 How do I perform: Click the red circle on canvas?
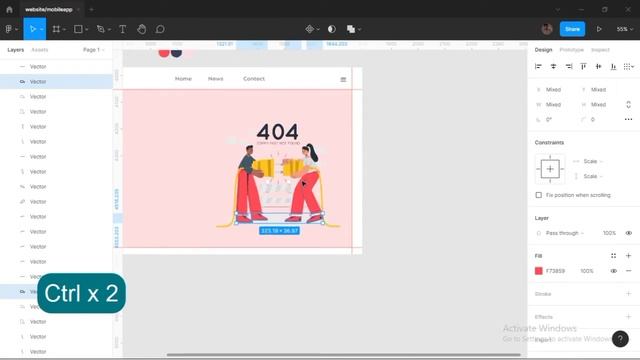[x=164, y=53]
